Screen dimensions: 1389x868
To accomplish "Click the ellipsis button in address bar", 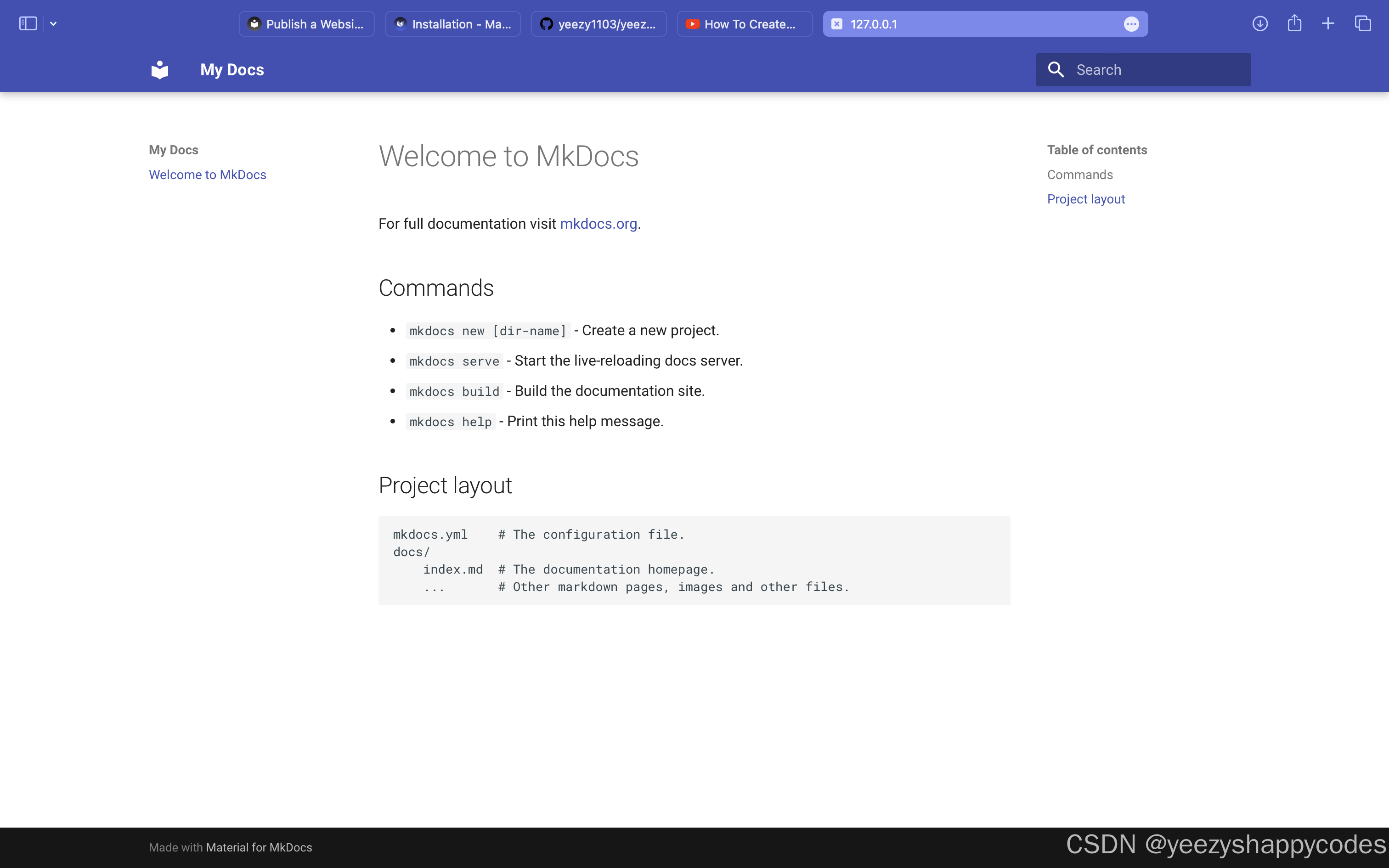I will (x=1131, y=24).
